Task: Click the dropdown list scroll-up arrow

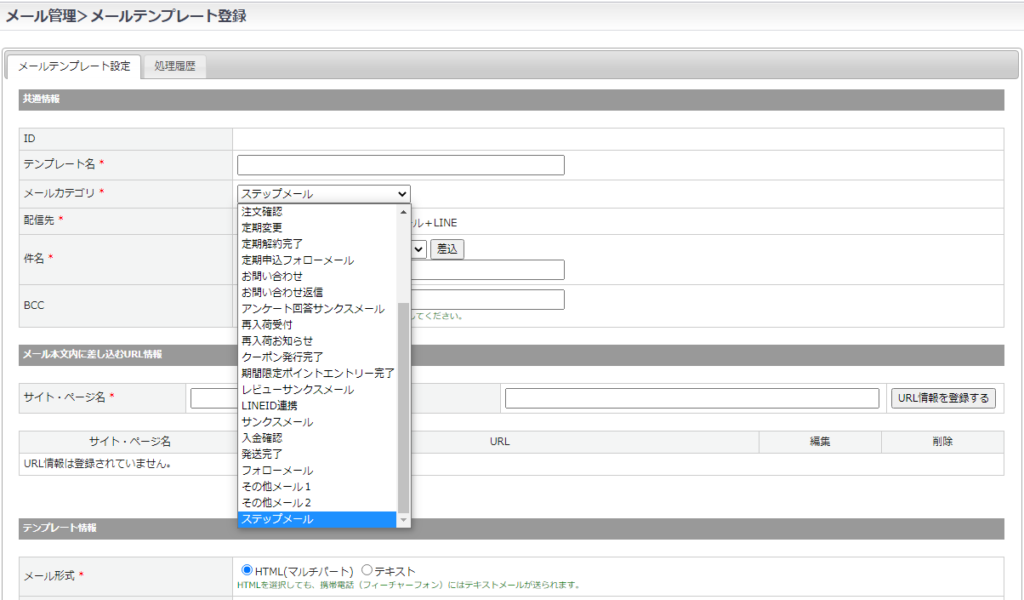Action: [404, 212]
